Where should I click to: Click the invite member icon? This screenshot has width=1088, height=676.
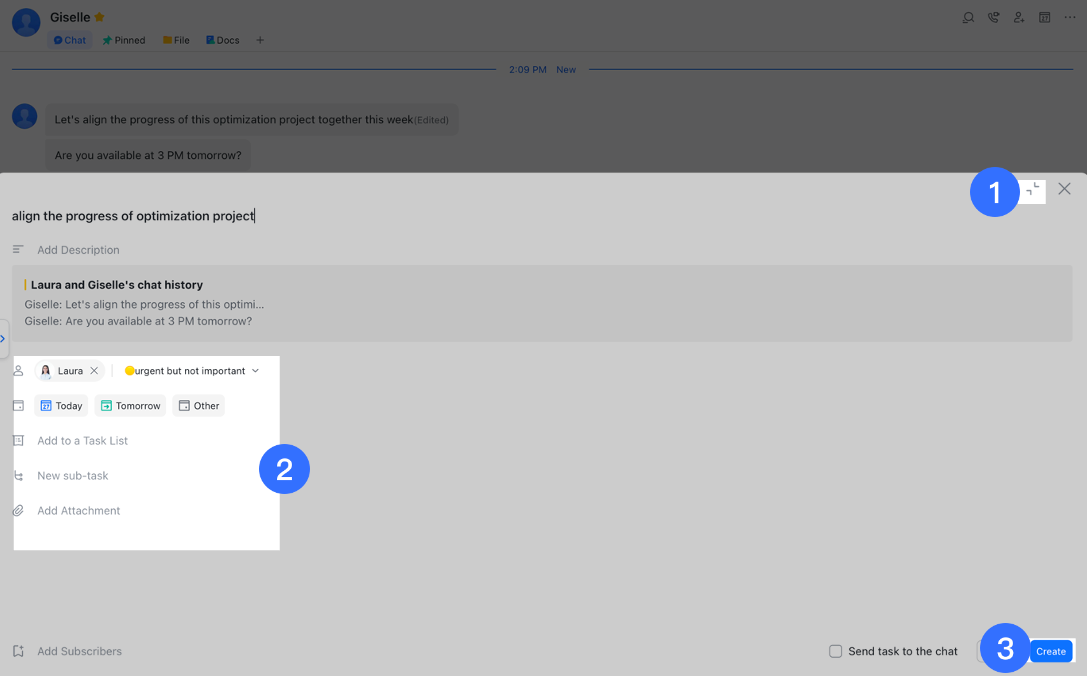(x=1019, y=17)
